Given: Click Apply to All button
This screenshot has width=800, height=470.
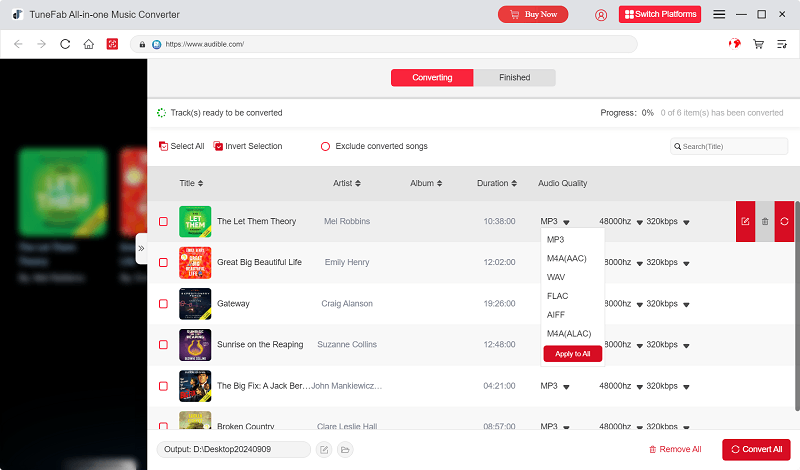Looking at the screenshot, I should click(572, 354).
